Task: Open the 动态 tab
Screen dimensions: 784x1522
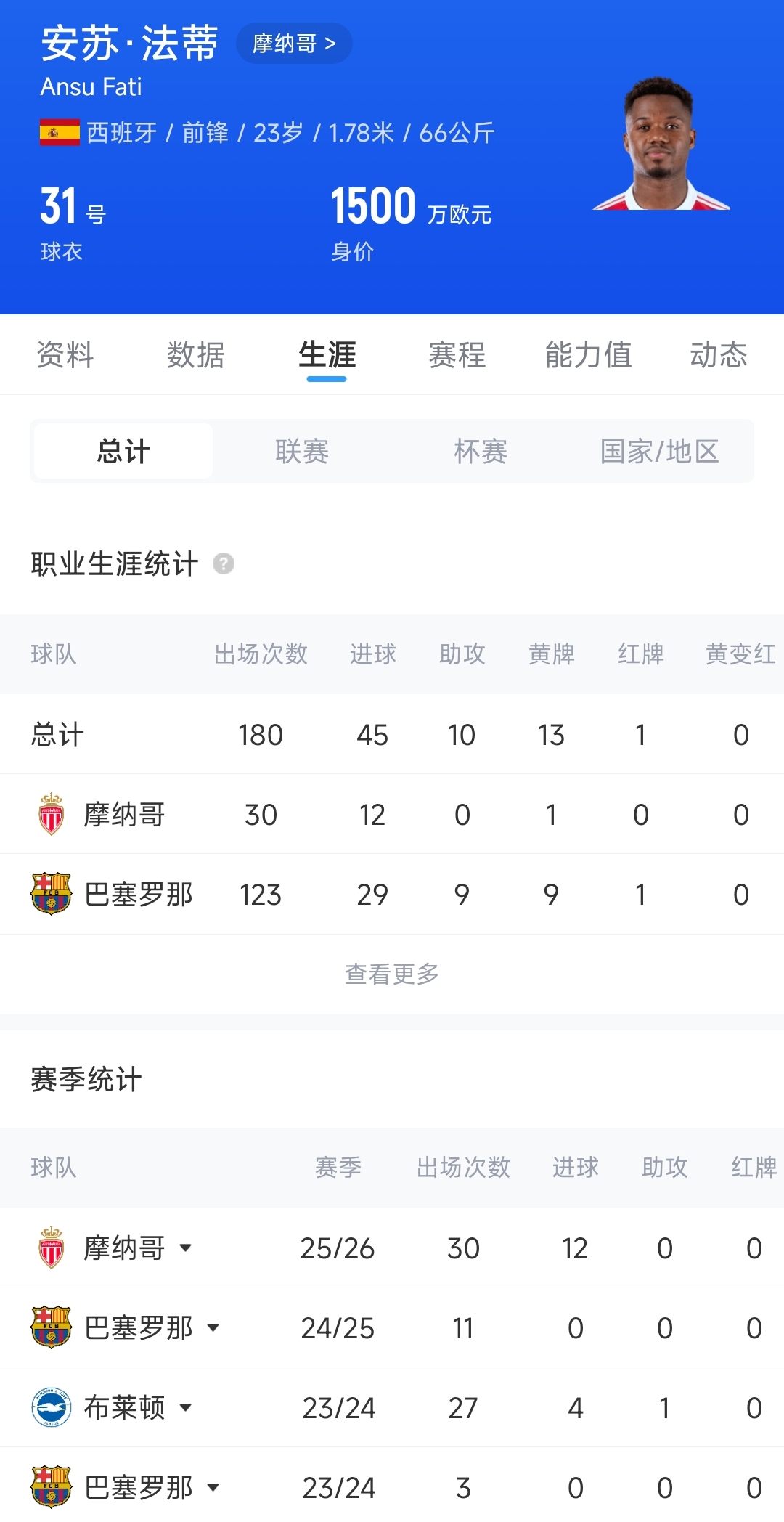Action: pos(719,355)
